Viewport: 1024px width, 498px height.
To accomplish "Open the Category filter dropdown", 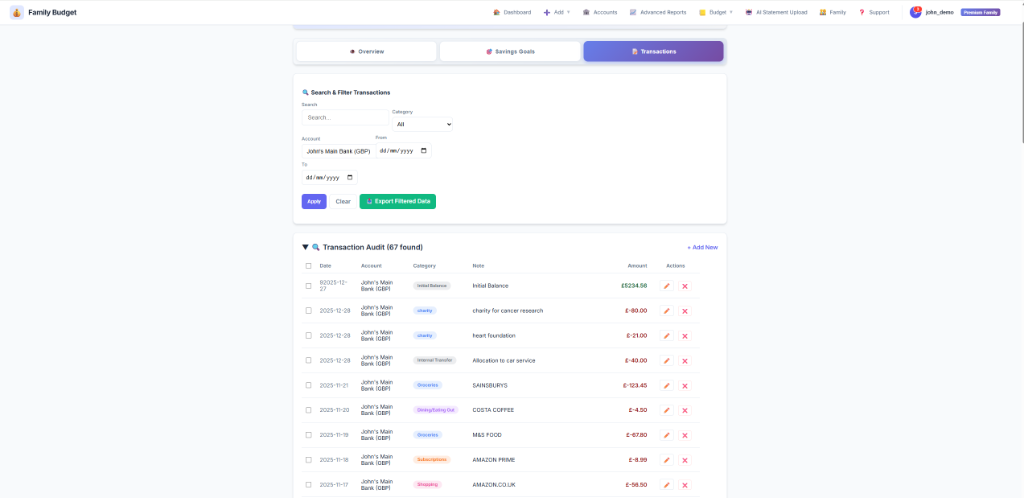I will [422, 124].
